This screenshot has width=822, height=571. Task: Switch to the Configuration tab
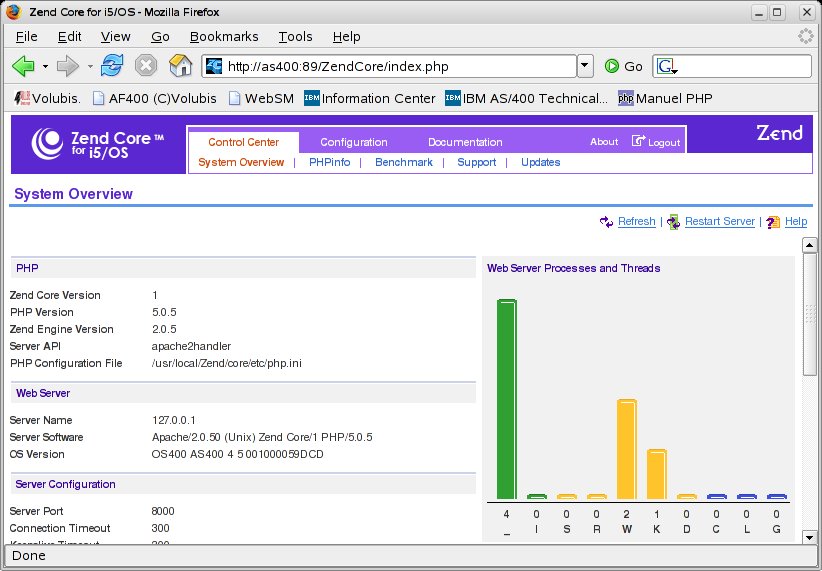pos(354,142)
